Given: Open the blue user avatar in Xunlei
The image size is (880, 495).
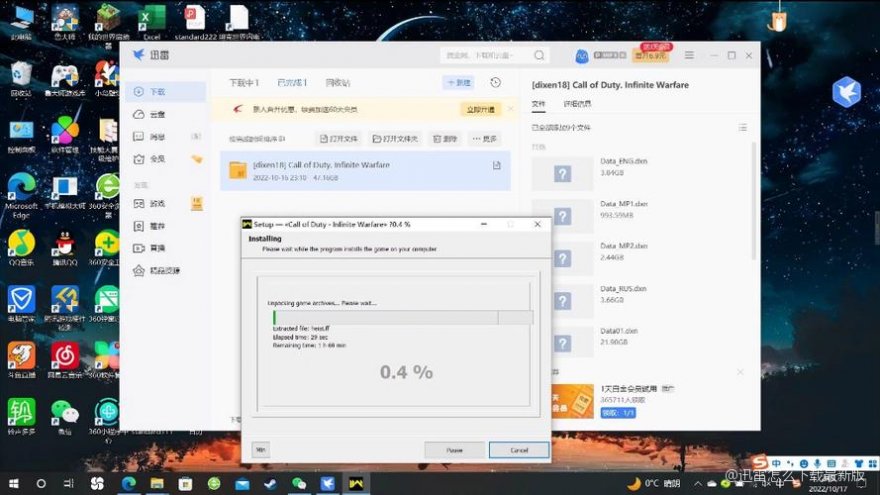Looking at the screenshot, I should point(582,56).
